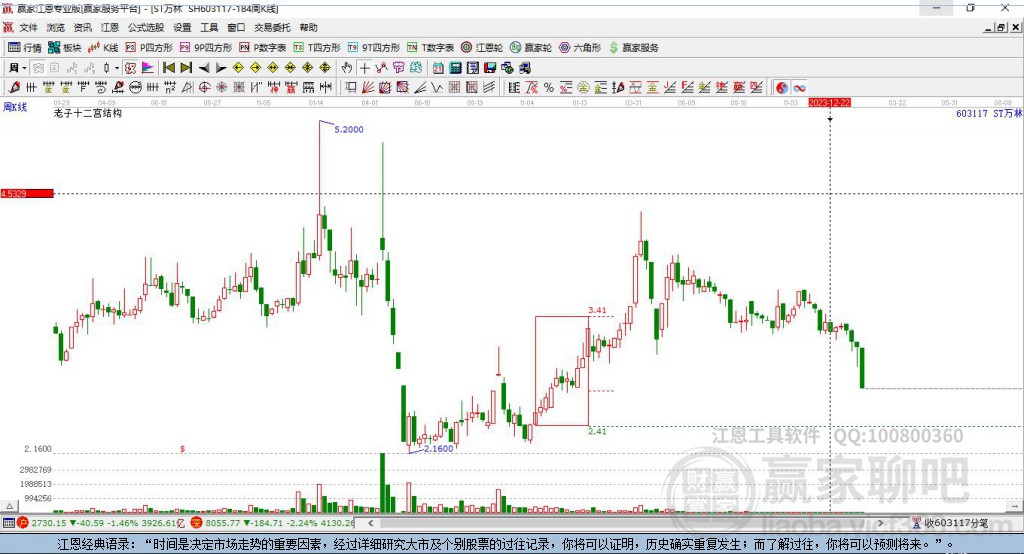Viewport: 1024px width, 554px height.
Task: Open the 9T四方形 tool
Action: pos(374,48)
